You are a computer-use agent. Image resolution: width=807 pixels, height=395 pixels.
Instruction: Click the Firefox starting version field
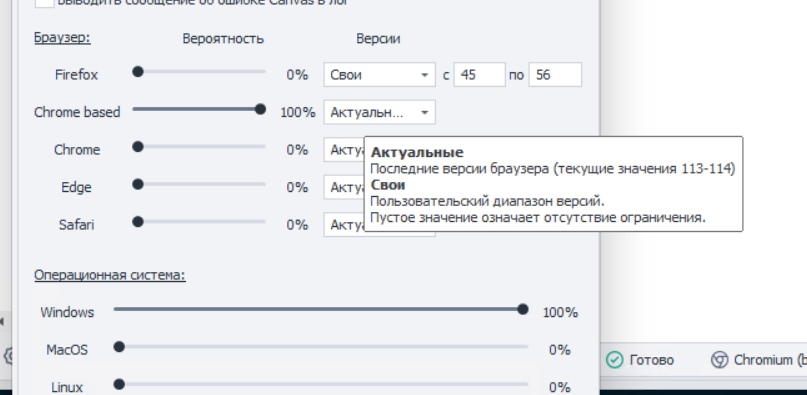click(479, 75)
